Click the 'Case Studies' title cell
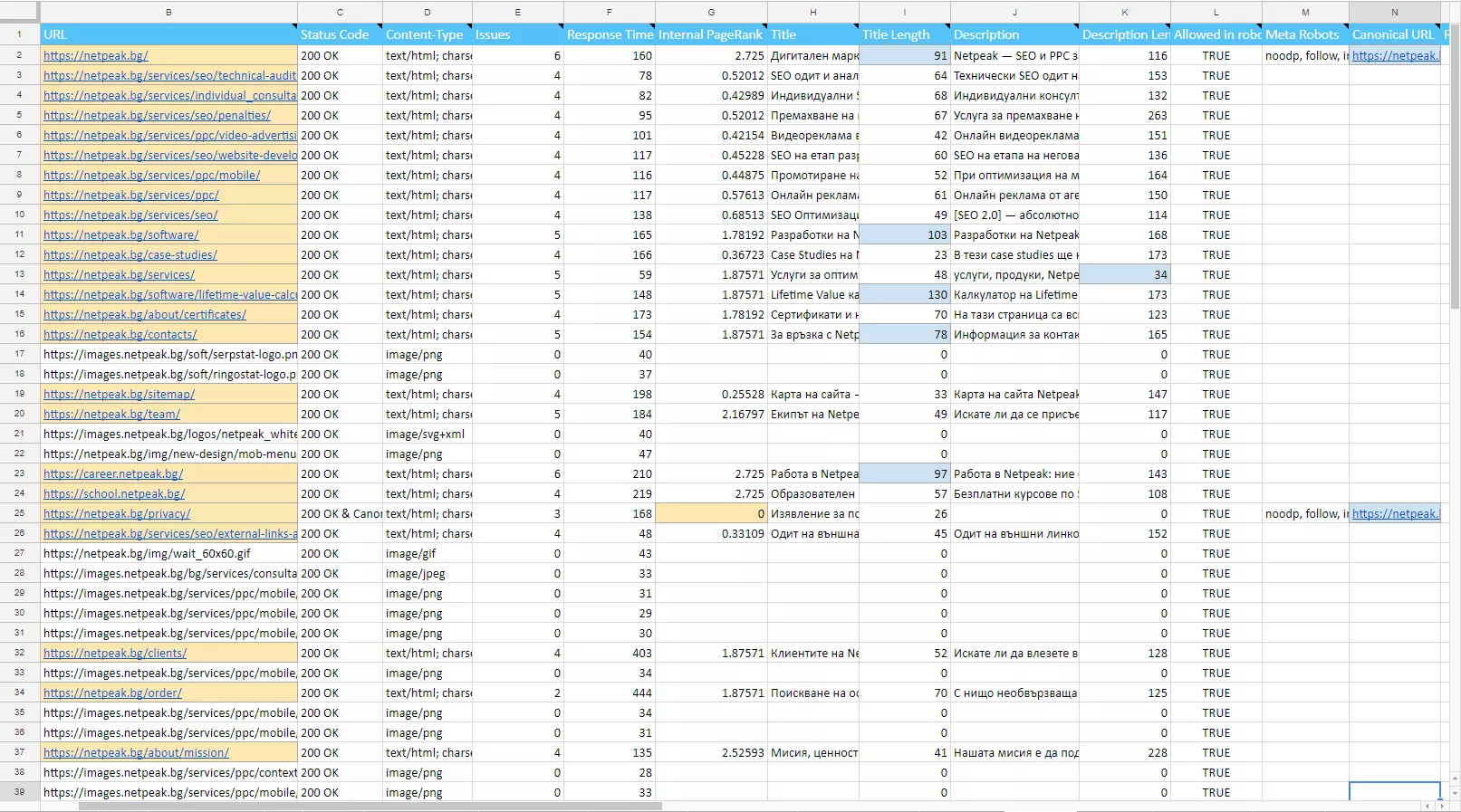This screenshot has height=812, width=1461. pos(813,255)
